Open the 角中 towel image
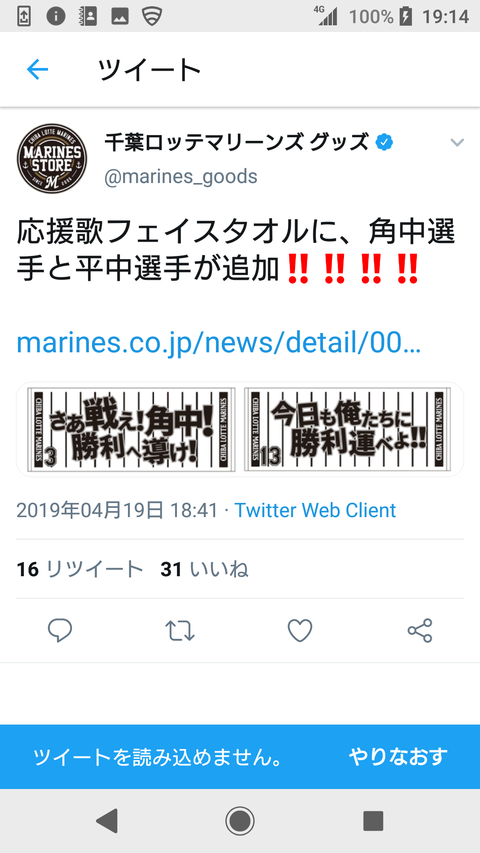 131,429
